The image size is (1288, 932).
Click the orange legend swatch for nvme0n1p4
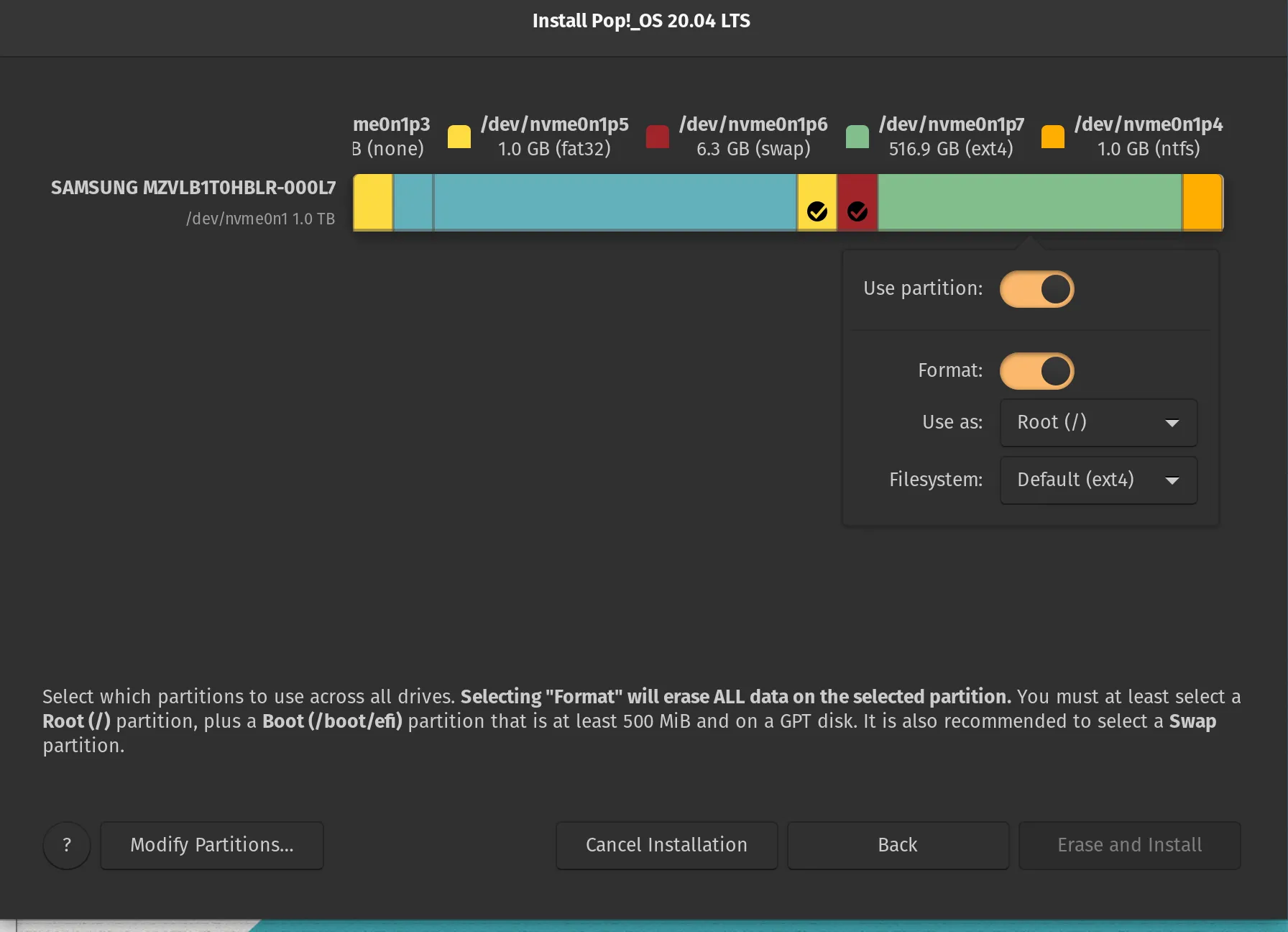point(1053,137)
